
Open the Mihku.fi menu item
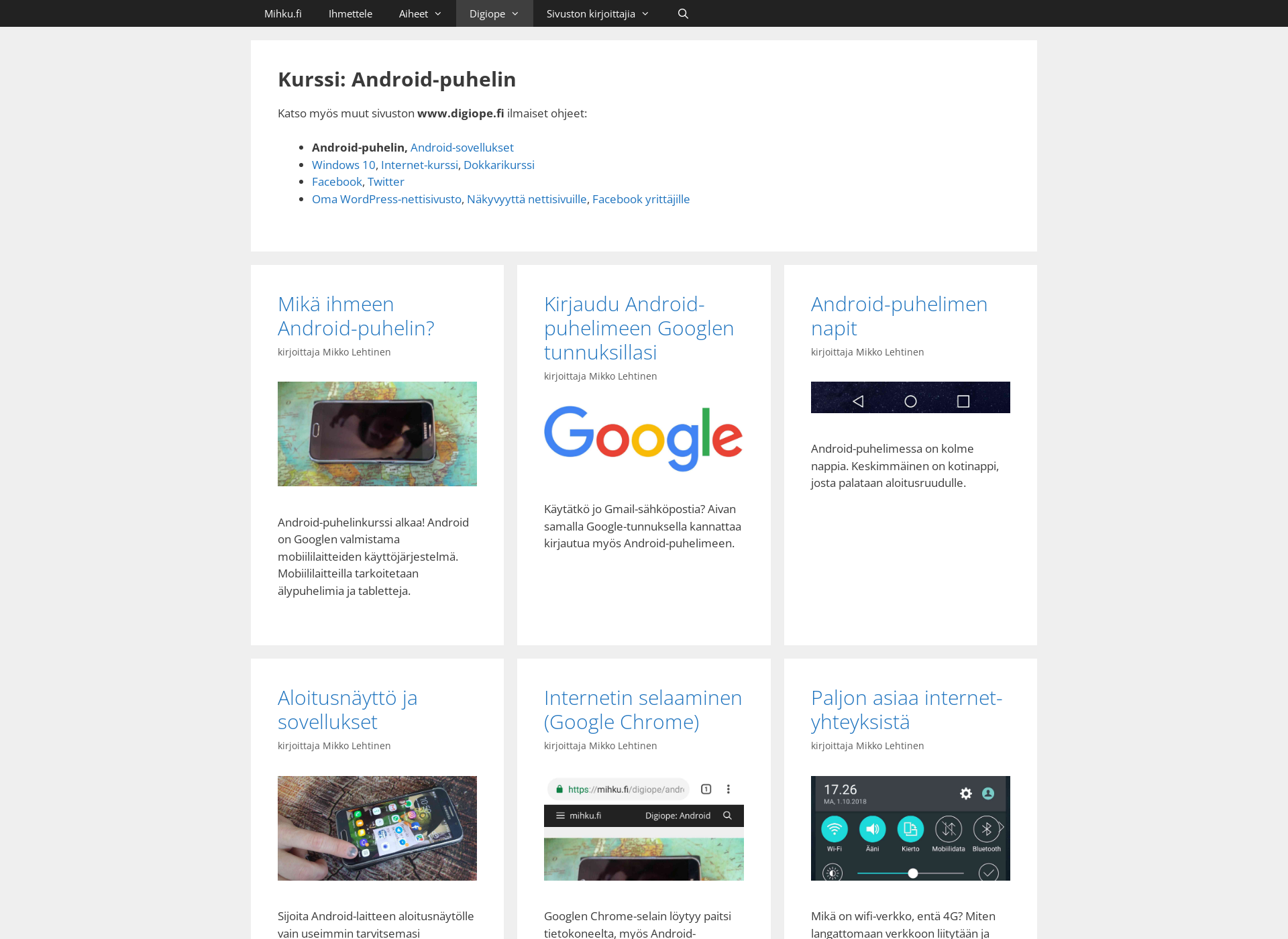283,13
